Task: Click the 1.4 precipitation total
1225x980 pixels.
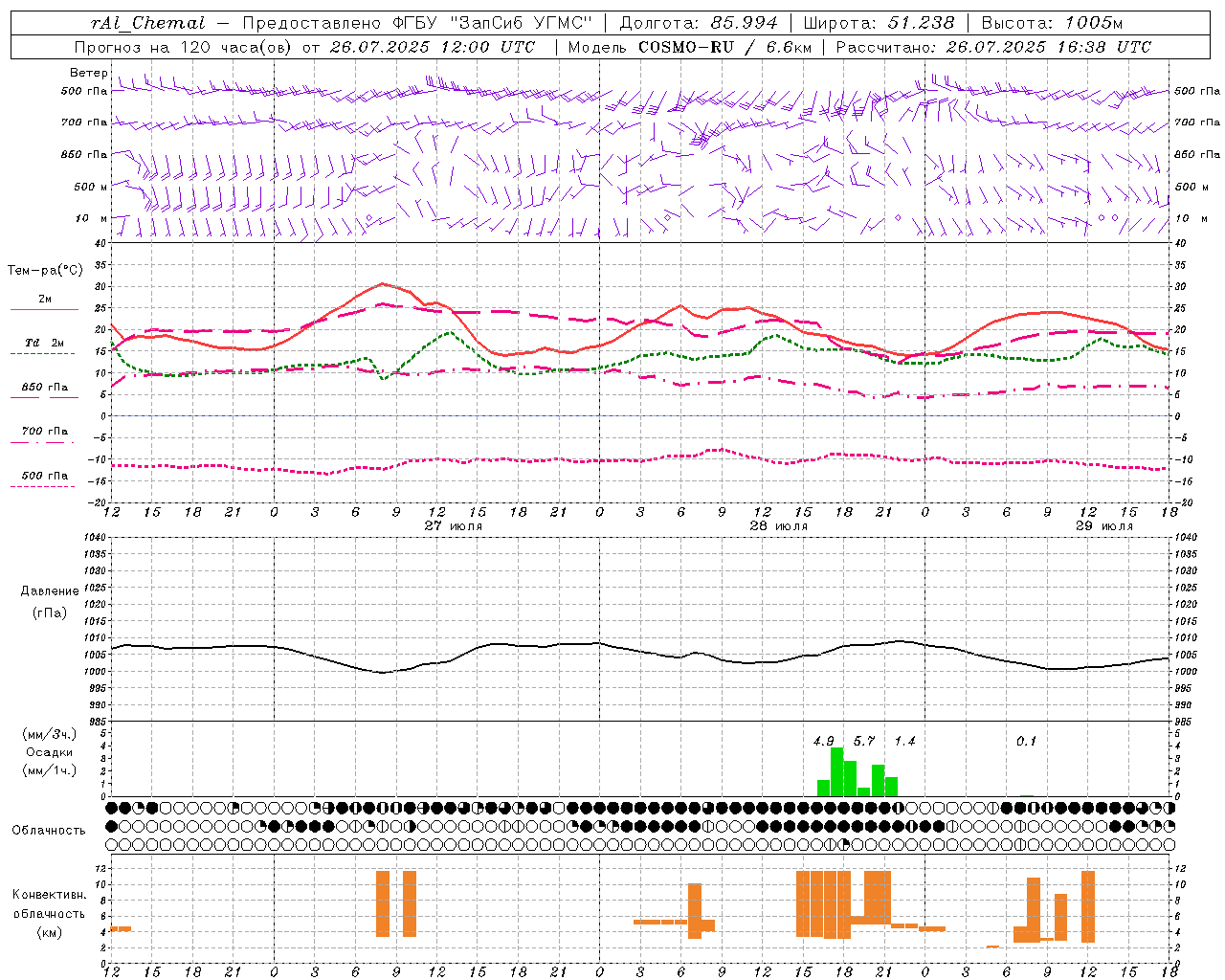Action: pos(904,742)
